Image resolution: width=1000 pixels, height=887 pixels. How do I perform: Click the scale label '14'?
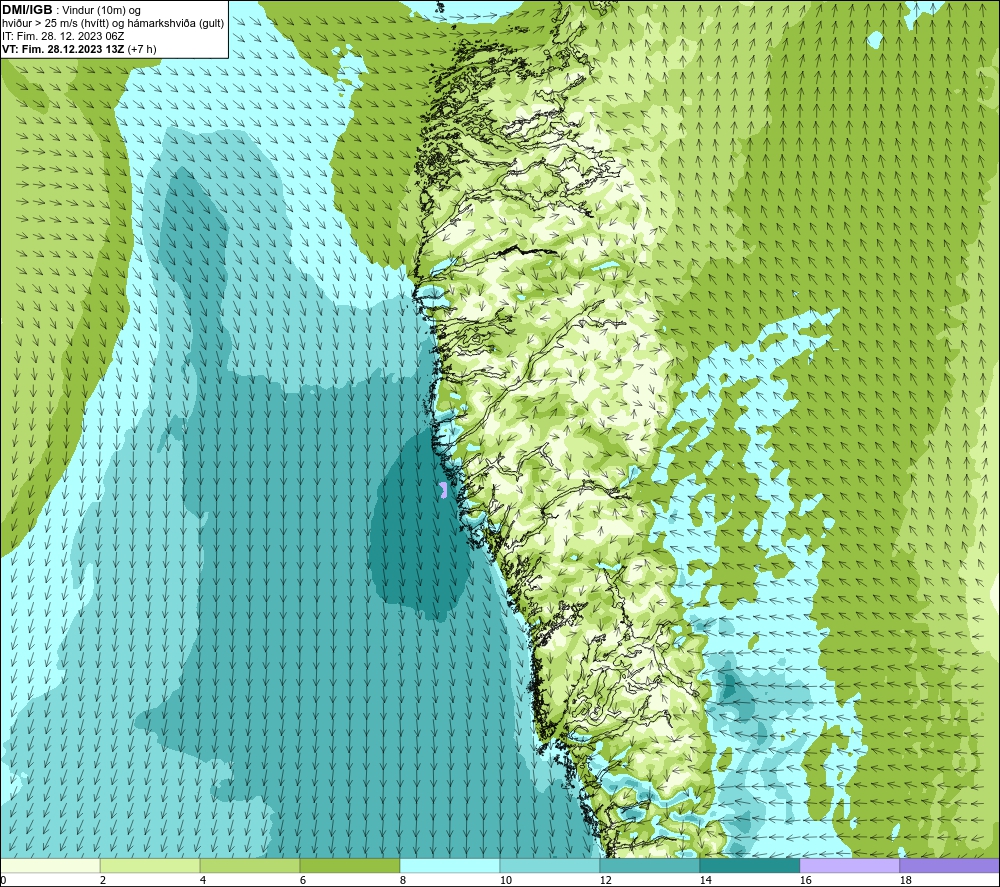point(705,881)
